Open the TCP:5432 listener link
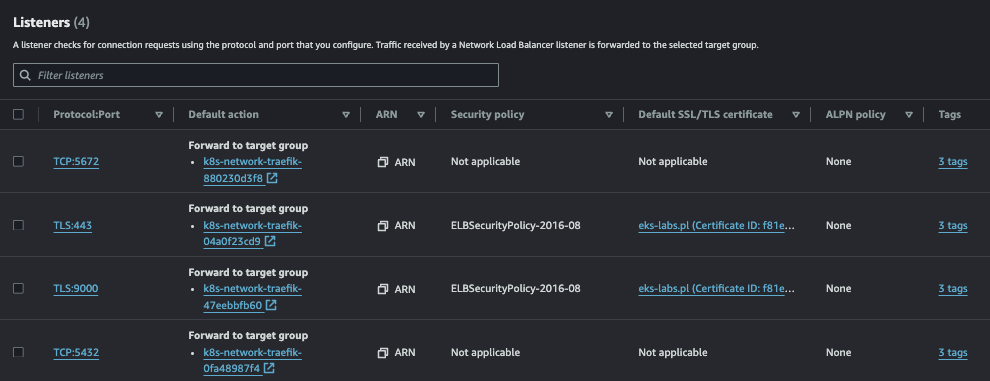The width and height of the screenshot is (990, 381). [76, 352]
